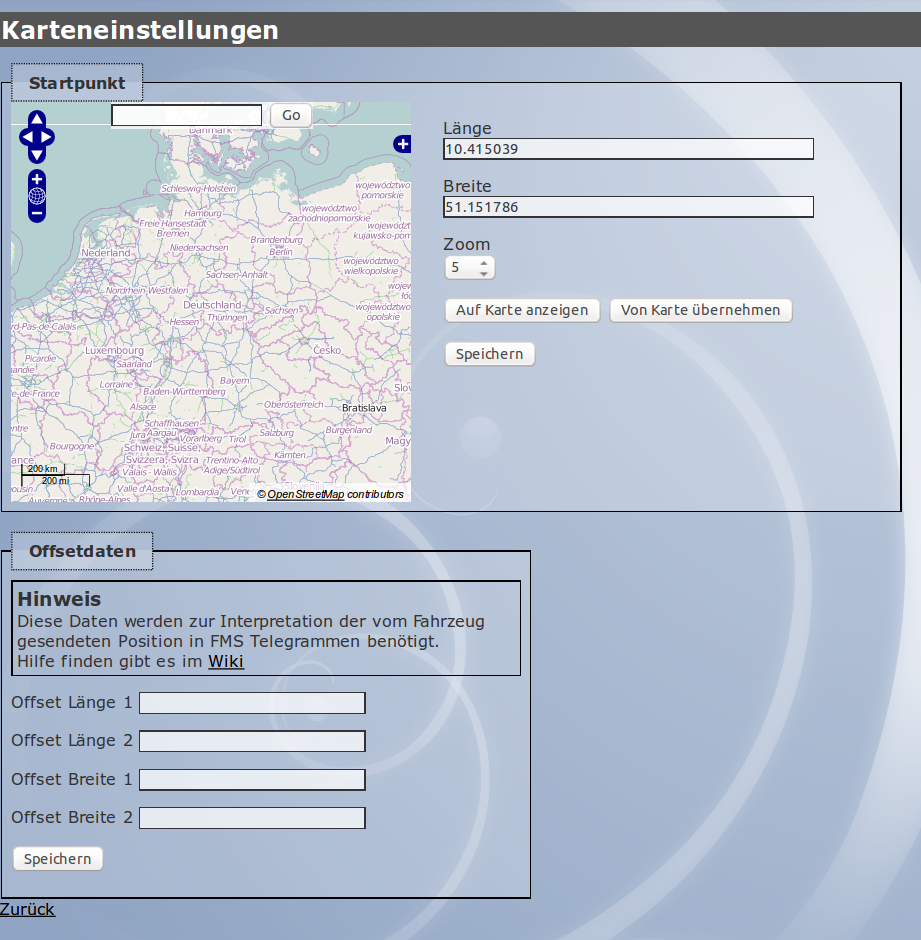Click Auf Karte anzeigen button

(522, 310)
